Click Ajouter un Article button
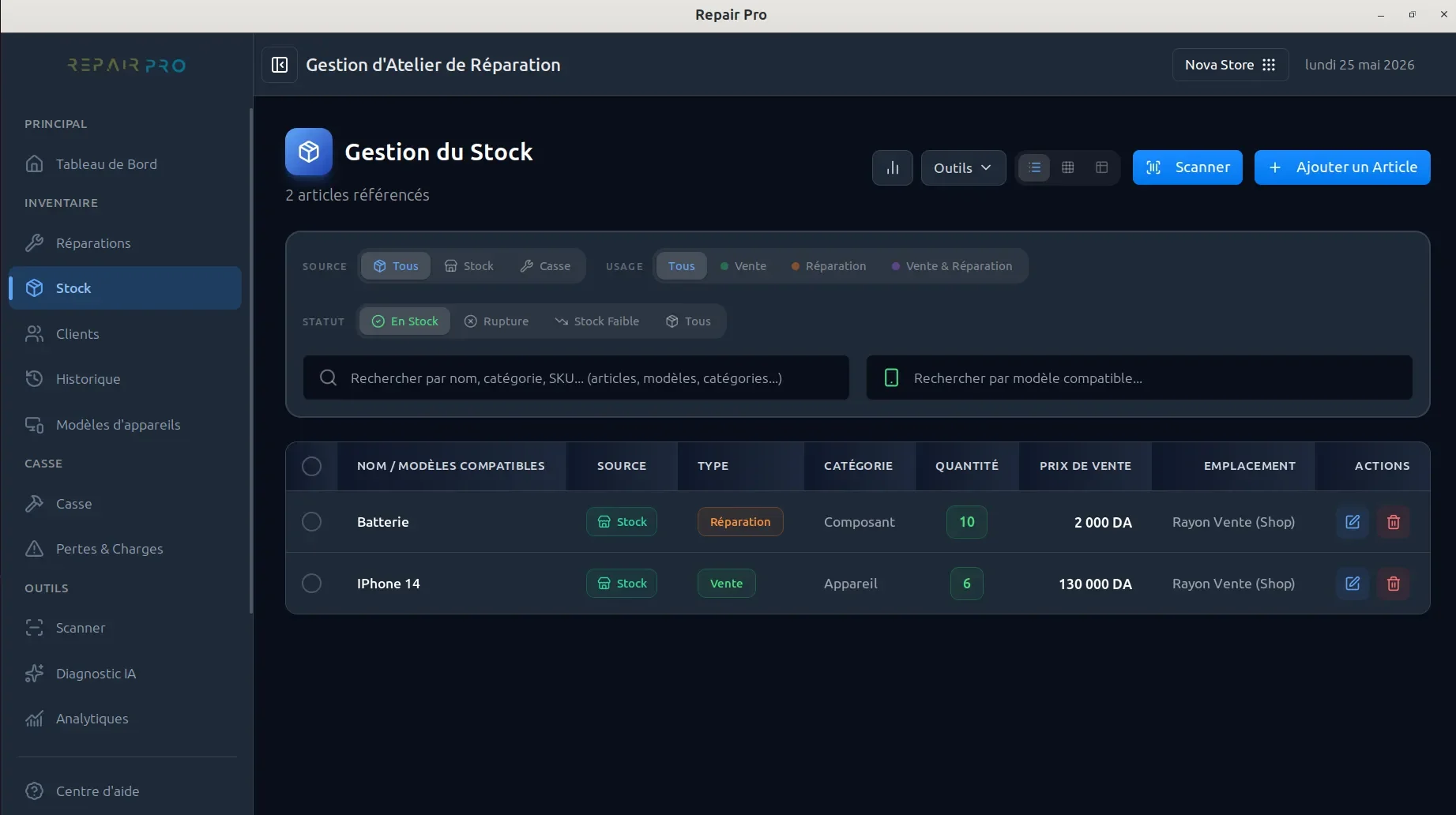The height and width of the screenshot is (815, 1456). [1342, 167]
